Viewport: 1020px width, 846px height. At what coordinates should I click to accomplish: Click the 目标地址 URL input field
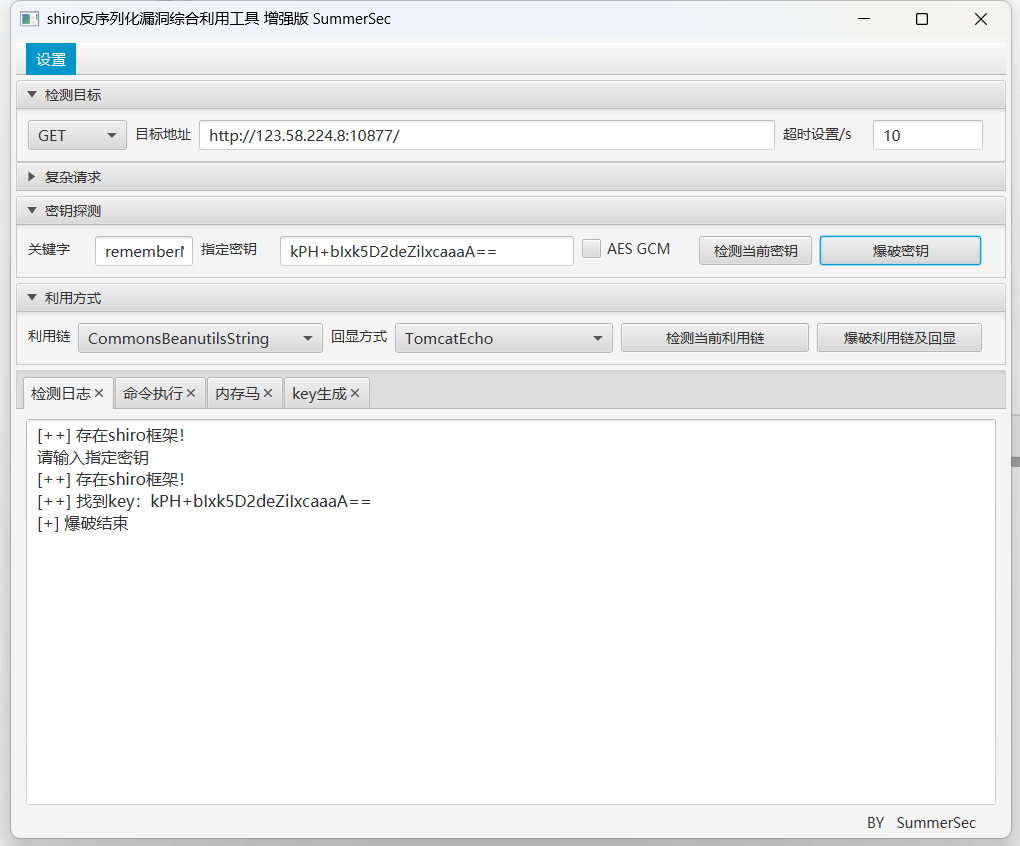click(487, 134)
